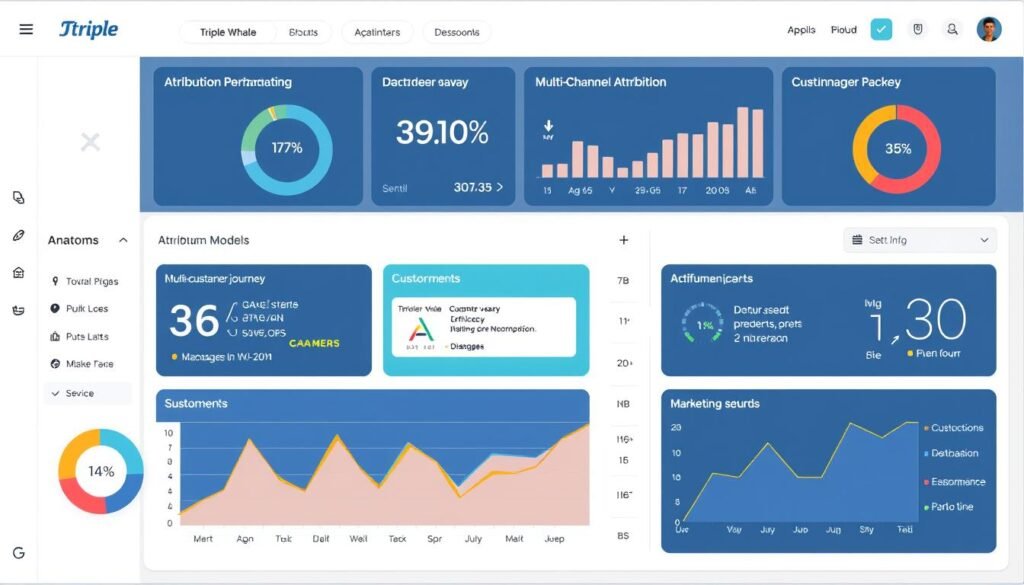Click the pen icon in left sidebar
The width and height of the screenshot is (1024, 585).
point(17,235)
